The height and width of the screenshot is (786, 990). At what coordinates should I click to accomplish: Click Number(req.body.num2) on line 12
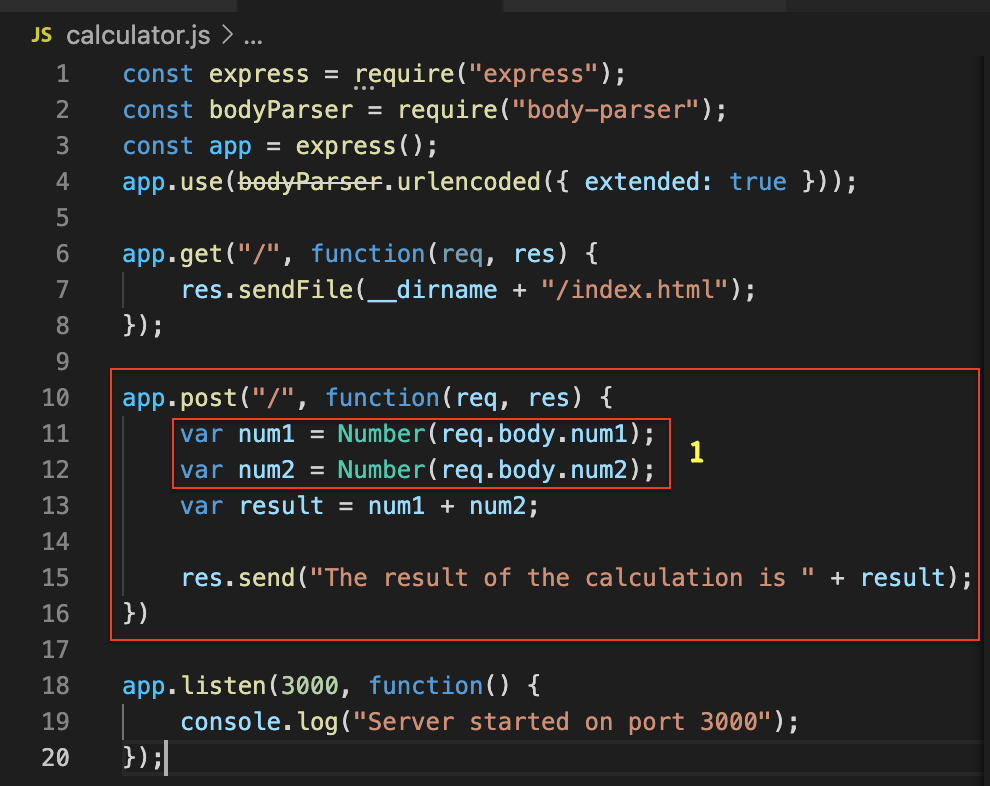(x=491, y=470)
